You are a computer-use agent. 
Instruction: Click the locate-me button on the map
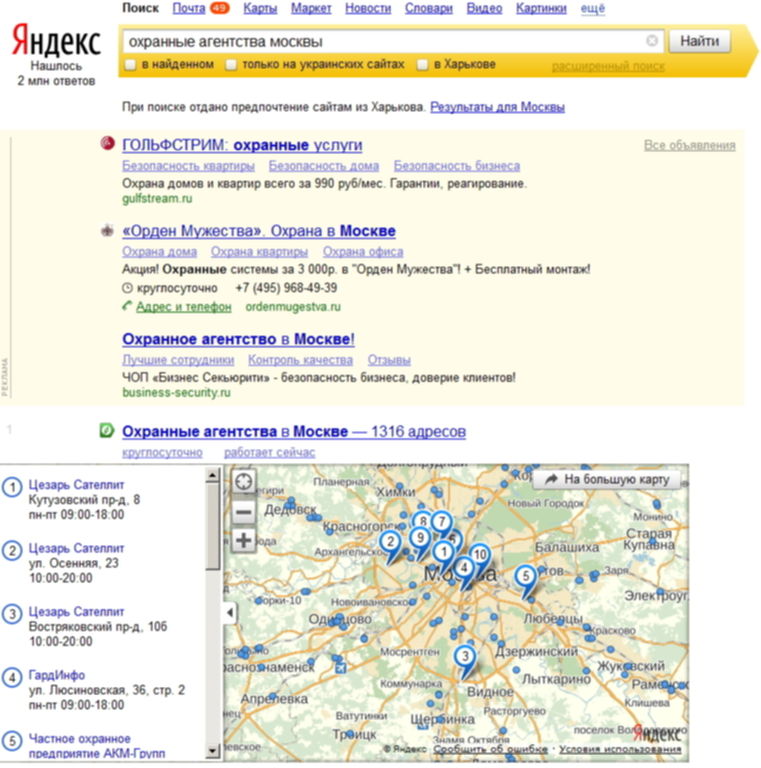pyautogui.click(x=243, y=481)
